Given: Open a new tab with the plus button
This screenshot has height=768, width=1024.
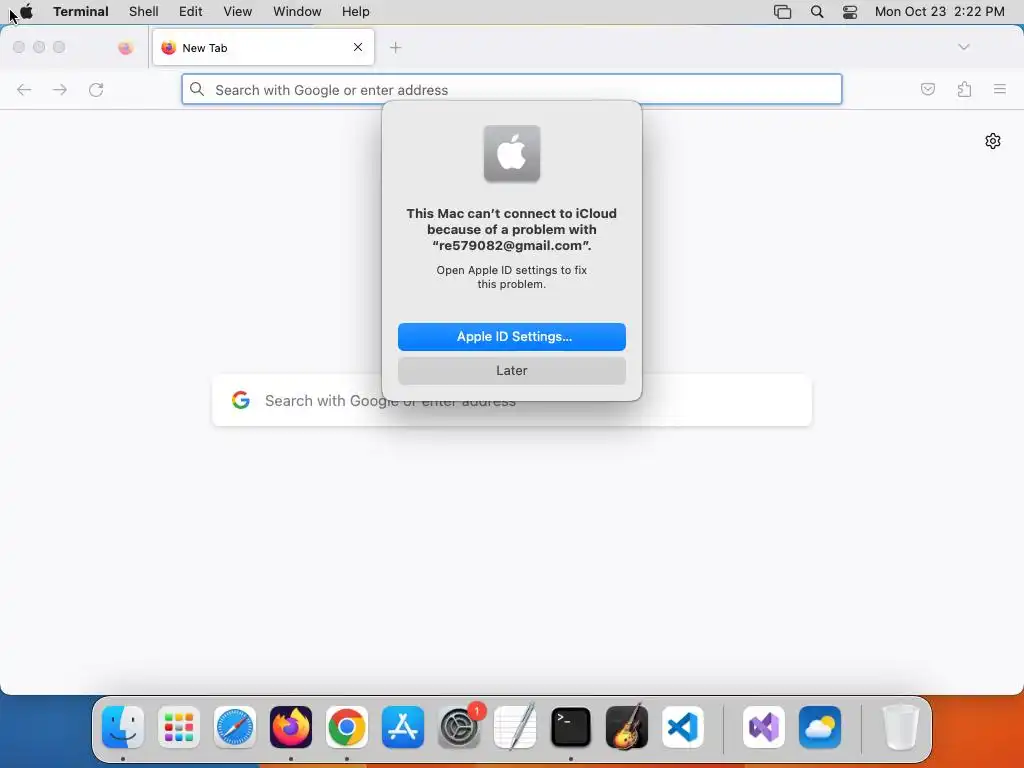Looking at the screenshot, I should [395, 47].
